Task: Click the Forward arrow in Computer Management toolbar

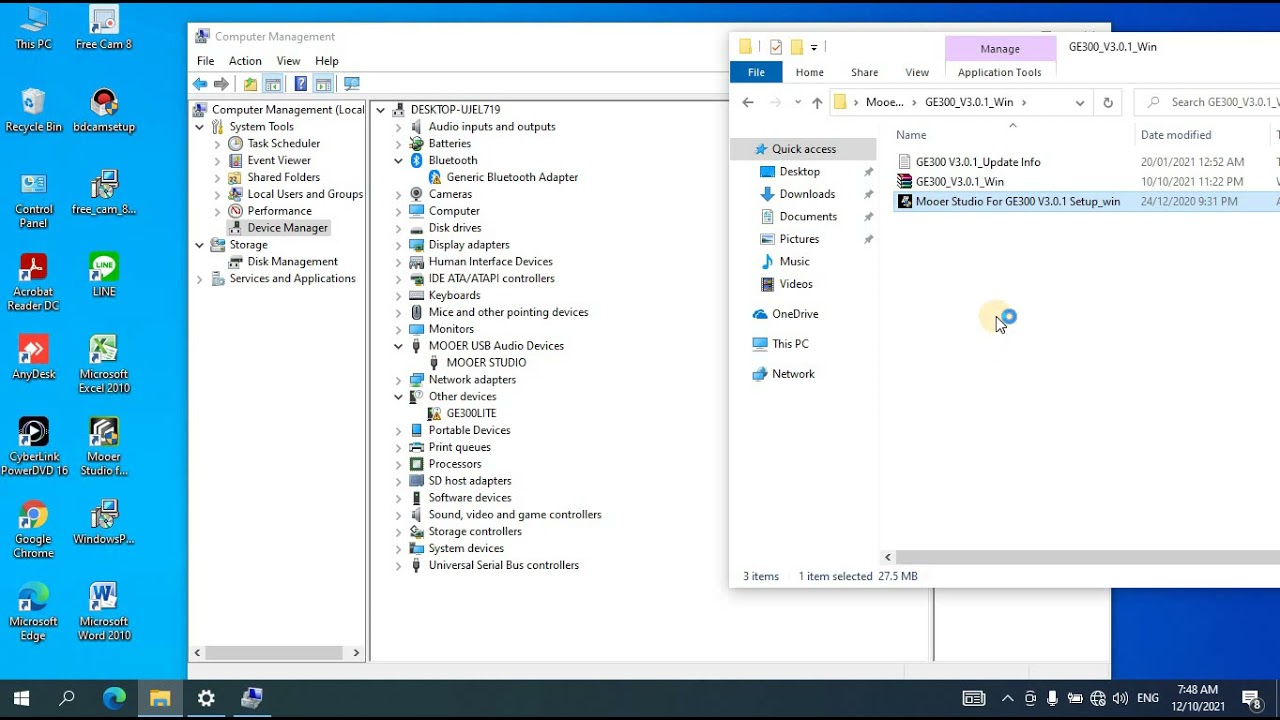Action: point(221,84)
